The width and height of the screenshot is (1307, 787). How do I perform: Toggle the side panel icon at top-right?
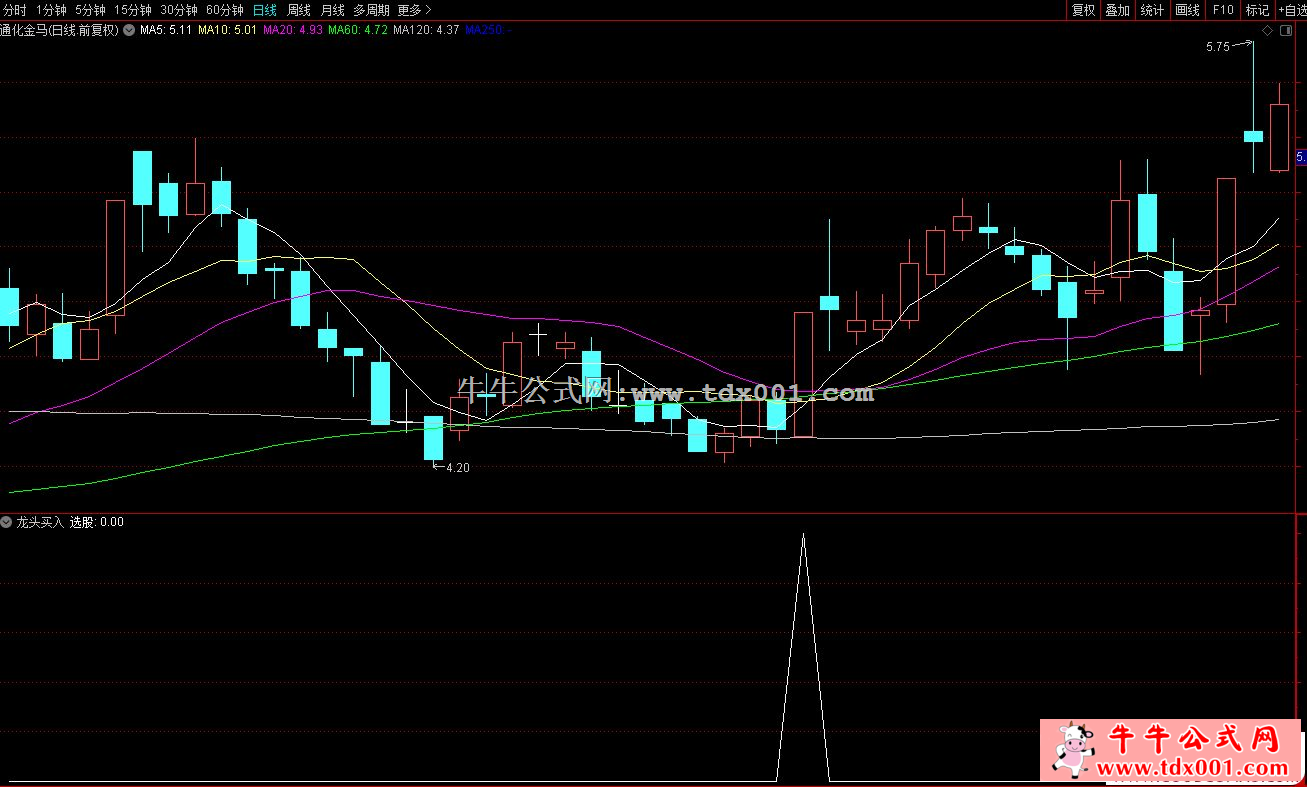click(x=1285, y=31)
